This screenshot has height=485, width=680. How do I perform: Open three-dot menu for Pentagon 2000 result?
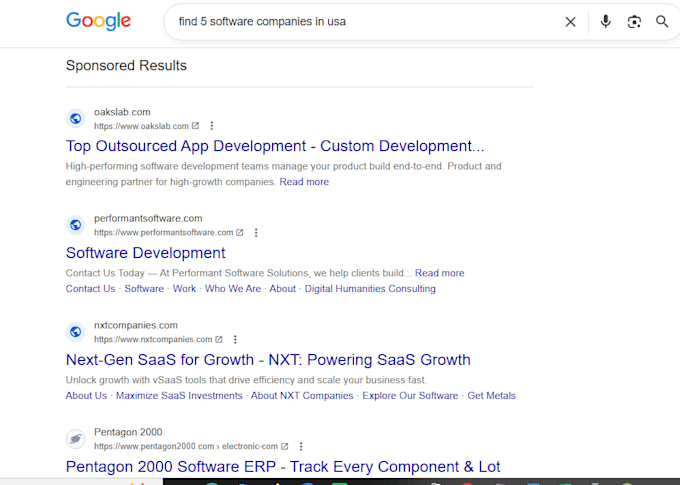(301, 446)
